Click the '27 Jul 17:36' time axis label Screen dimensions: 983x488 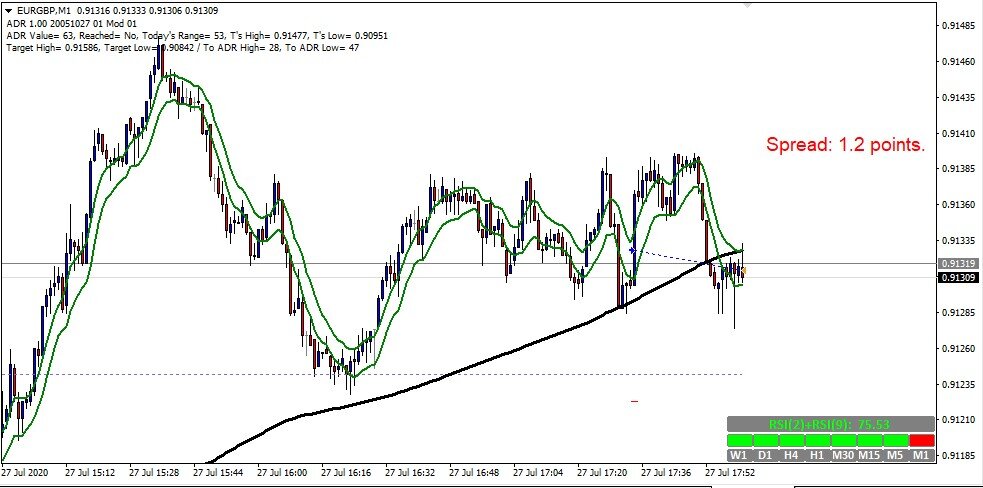point(665,472)
